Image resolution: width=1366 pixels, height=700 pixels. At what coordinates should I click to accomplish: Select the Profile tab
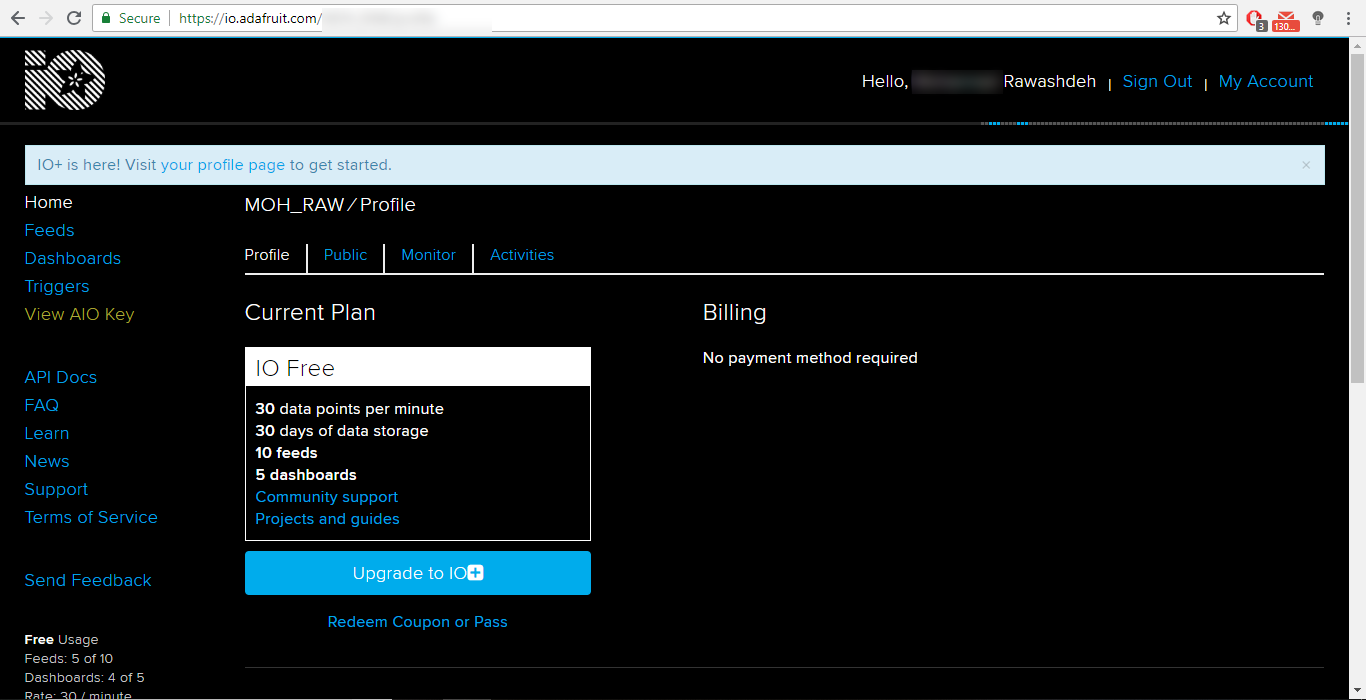[x=267, y=255]
